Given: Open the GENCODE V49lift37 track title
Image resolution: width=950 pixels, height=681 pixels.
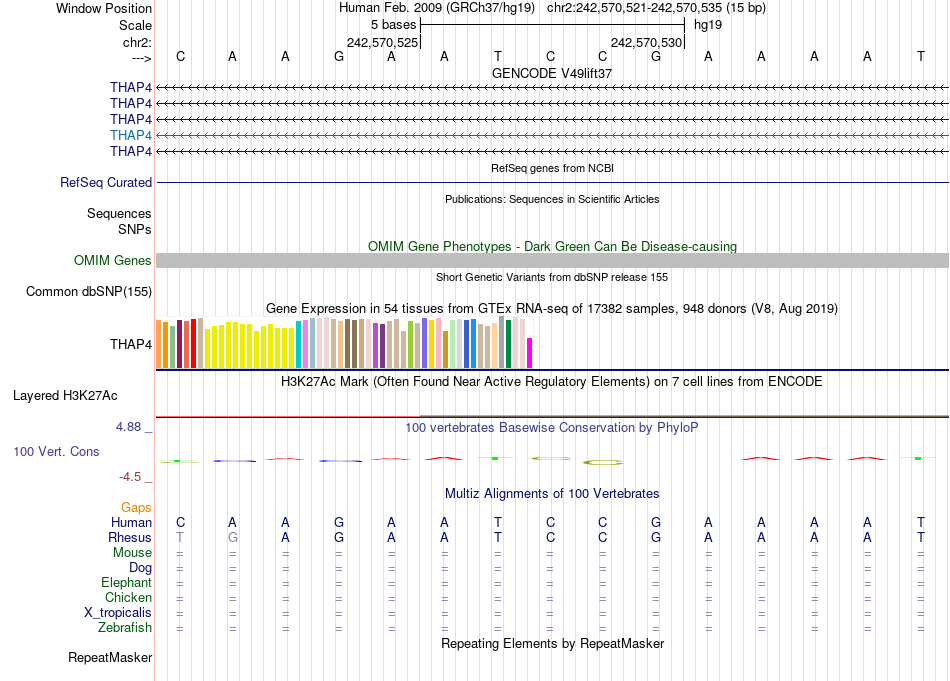Looking at the screenshot, I should click(x=552, y=73).
